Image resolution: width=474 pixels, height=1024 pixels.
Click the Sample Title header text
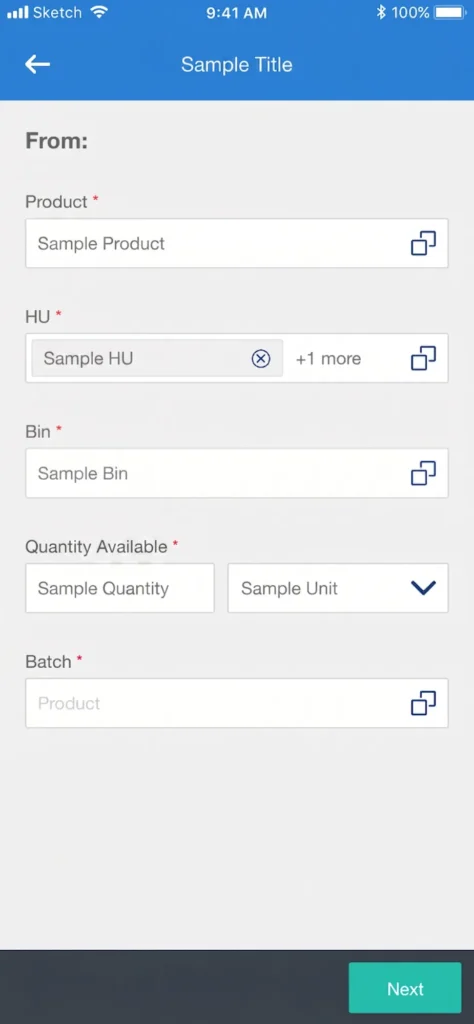click(x=236, y=65)
